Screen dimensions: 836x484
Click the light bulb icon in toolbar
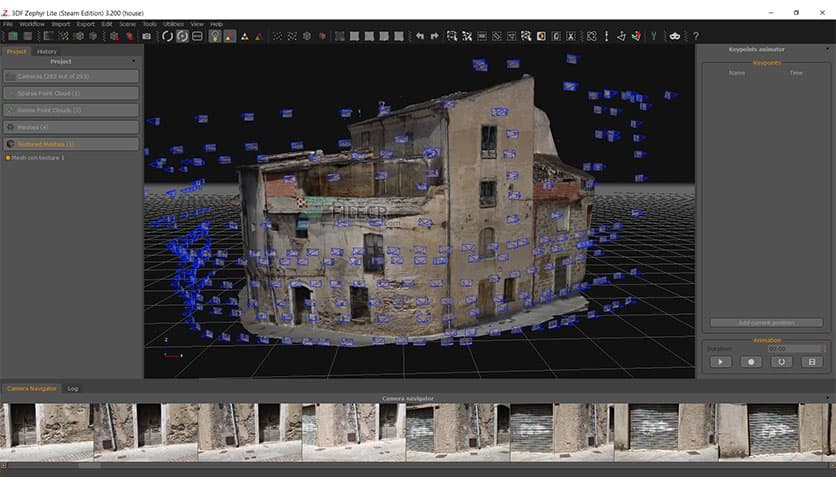[214, 36]
